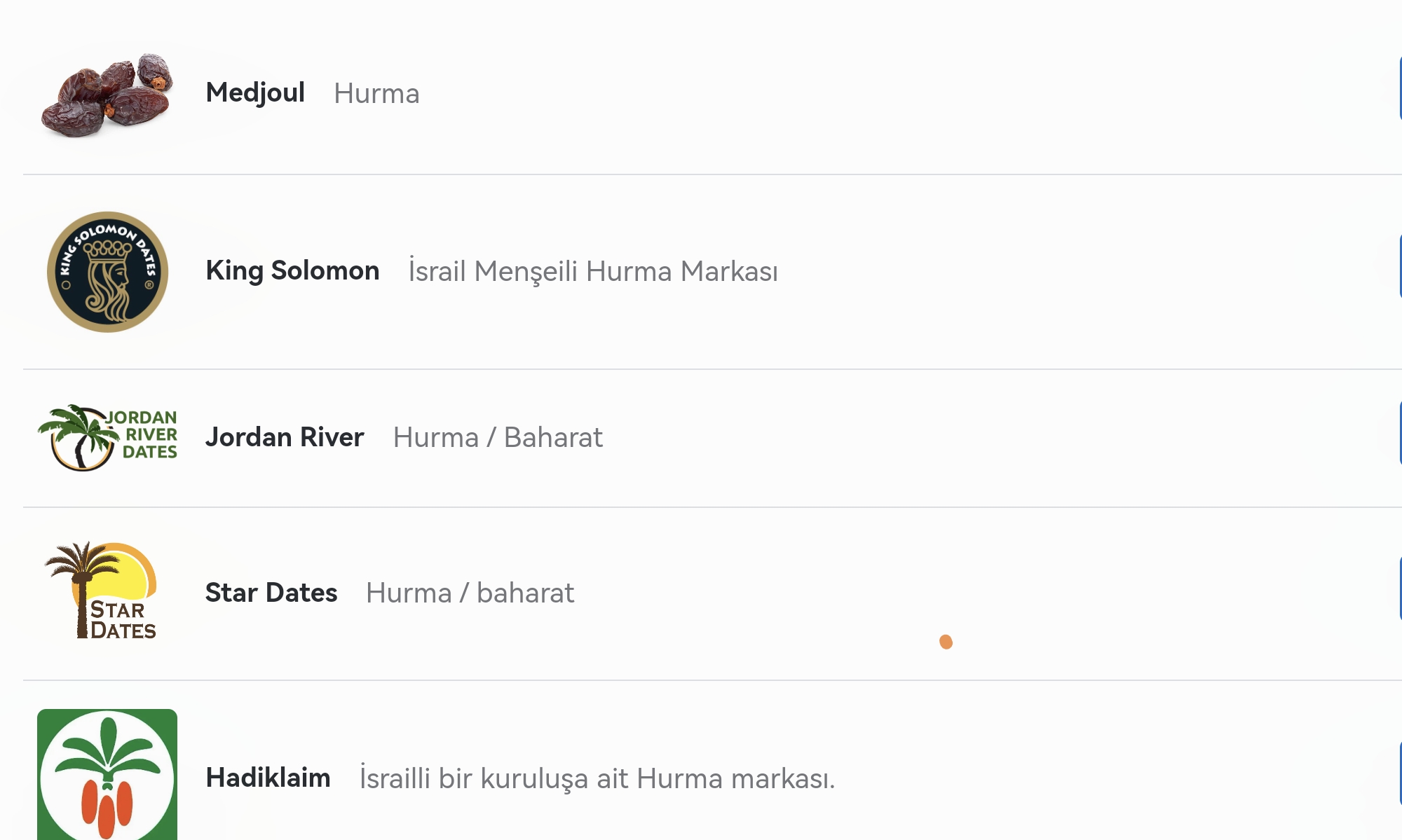The width and height of the screenshot is (1402, 840).
Task: Tap the King Solomon Dates round logo
Action: coord(107,272)
